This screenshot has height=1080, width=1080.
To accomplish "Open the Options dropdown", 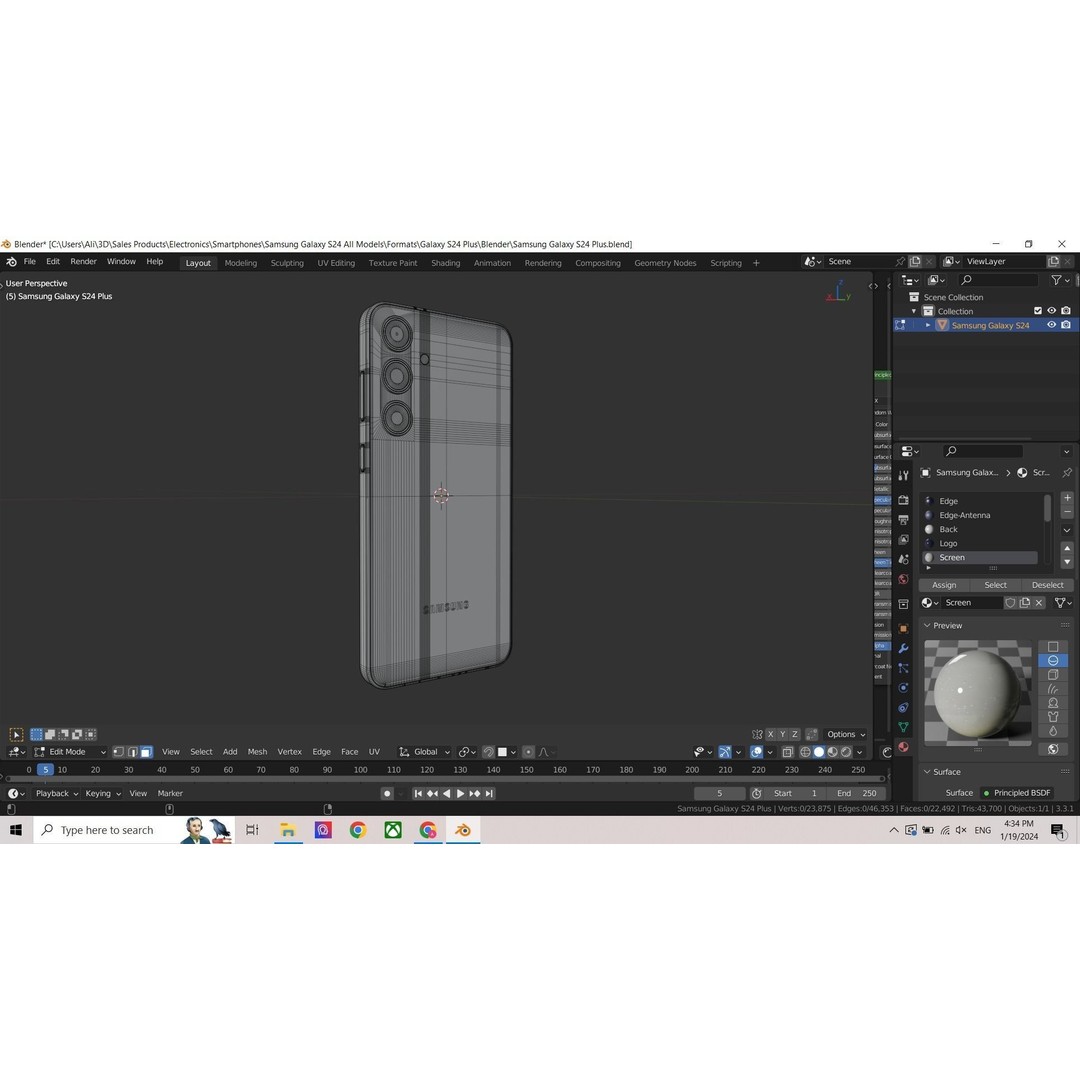I will [x=846, y=734].
